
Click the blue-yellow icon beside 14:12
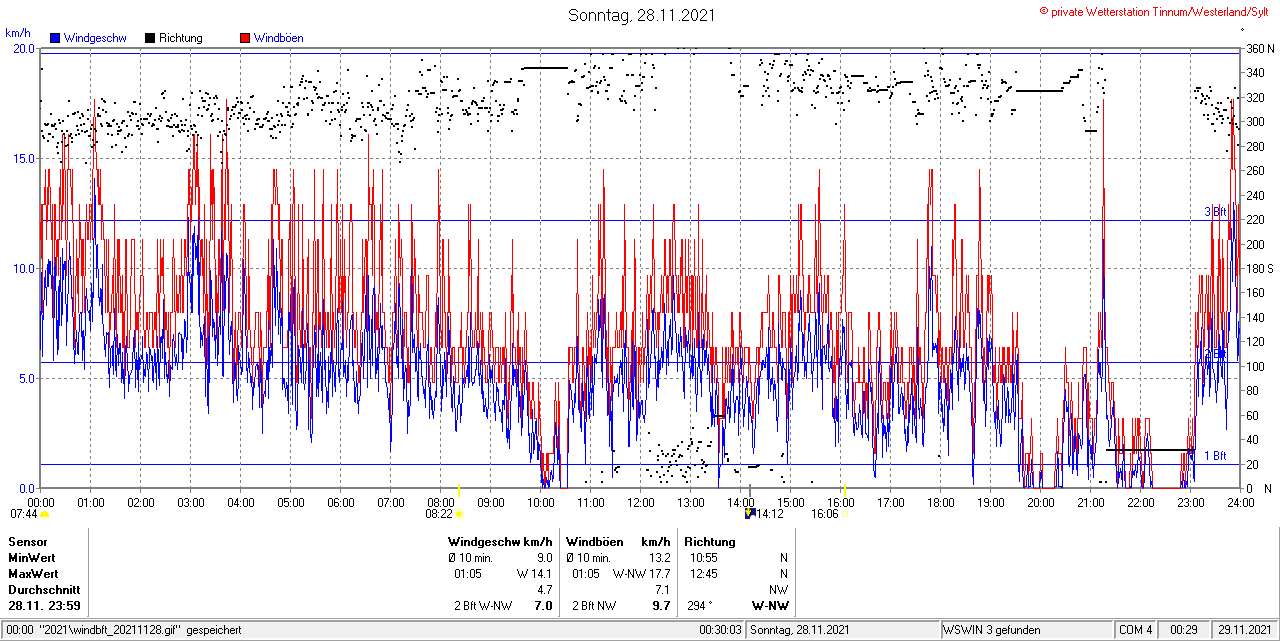pyautogui.click(x=749, y=514)
